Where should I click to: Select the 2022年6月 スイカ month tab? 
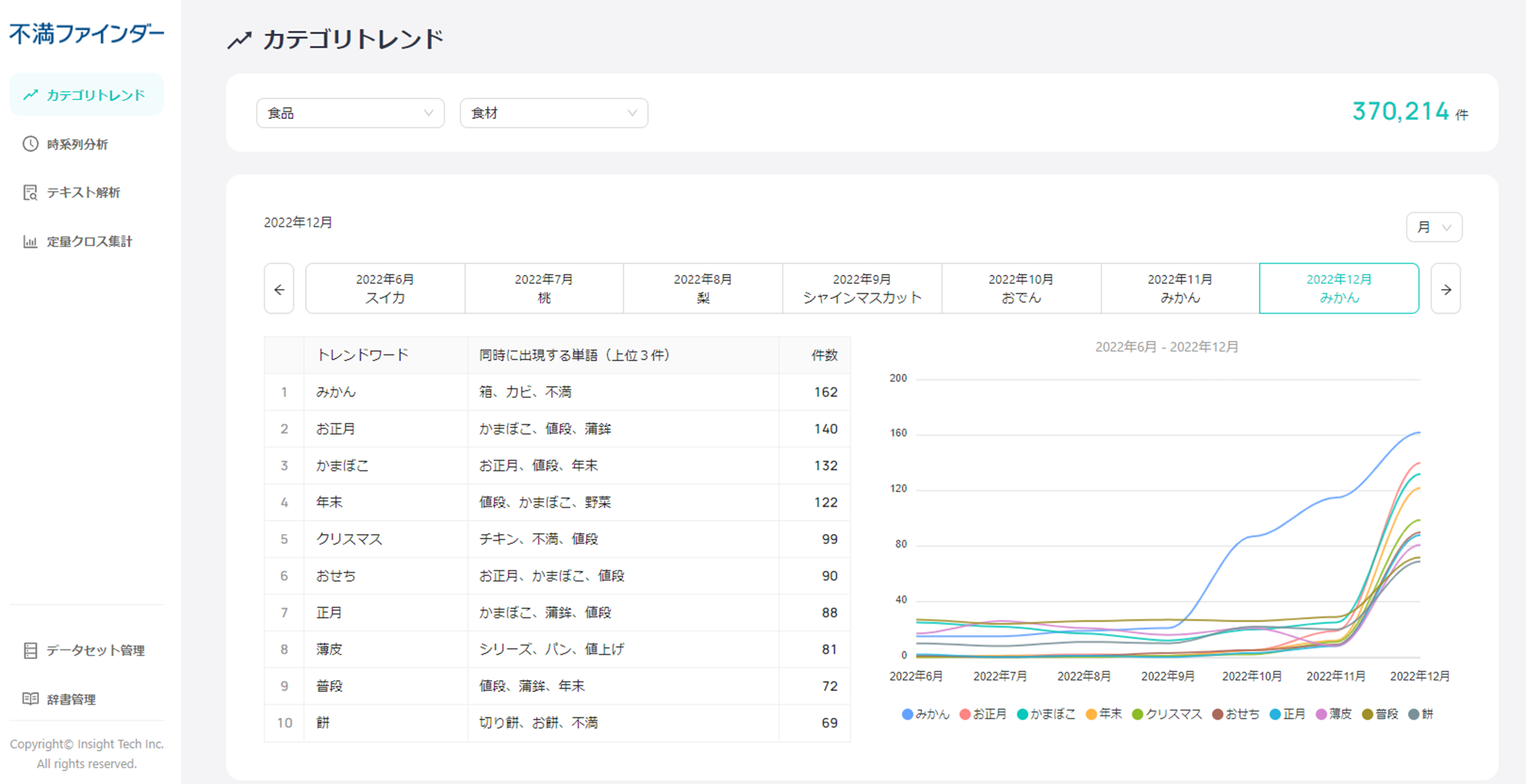click(x=385, y=289)
